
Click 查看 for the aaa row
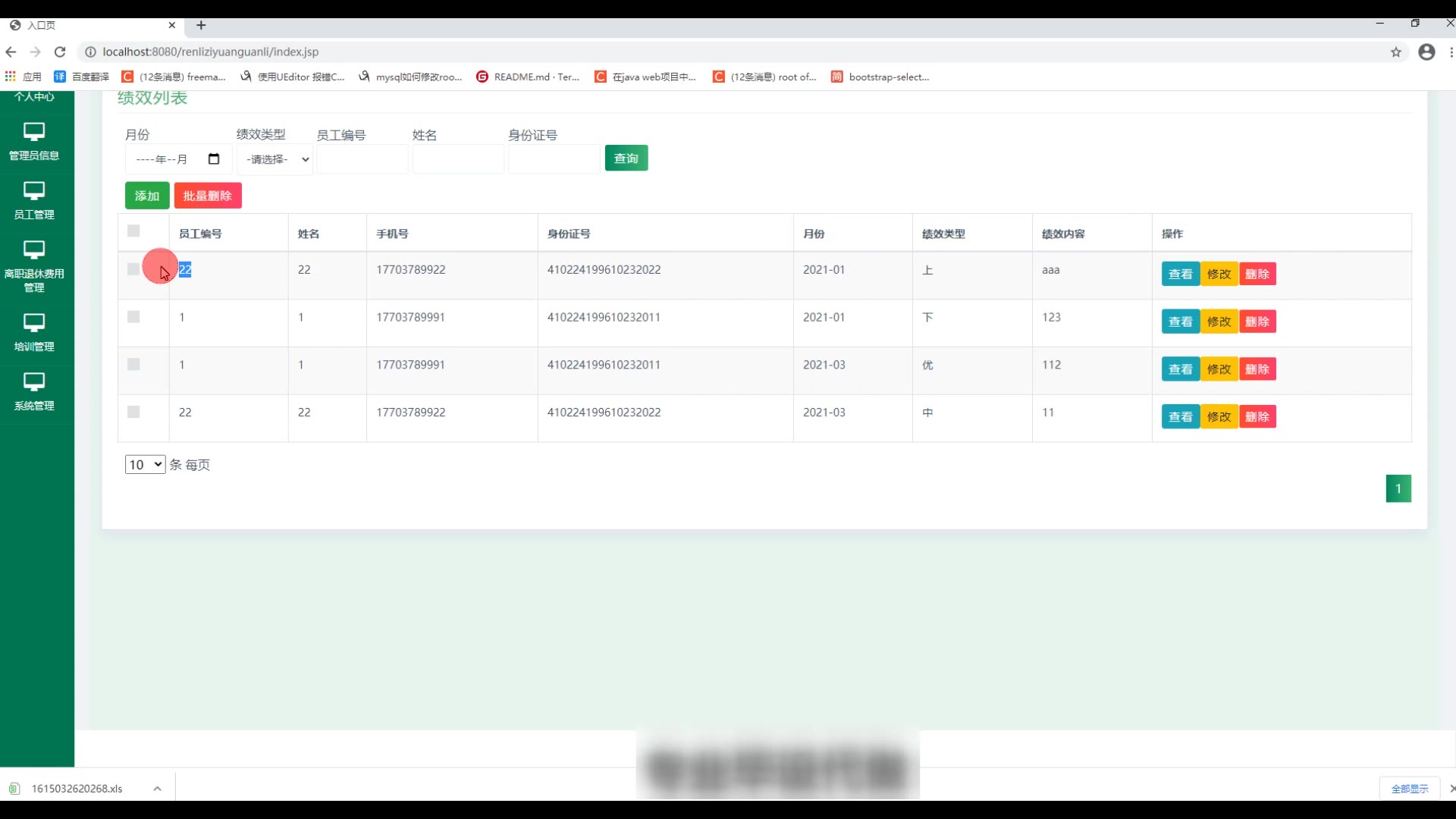point(1181,274)
